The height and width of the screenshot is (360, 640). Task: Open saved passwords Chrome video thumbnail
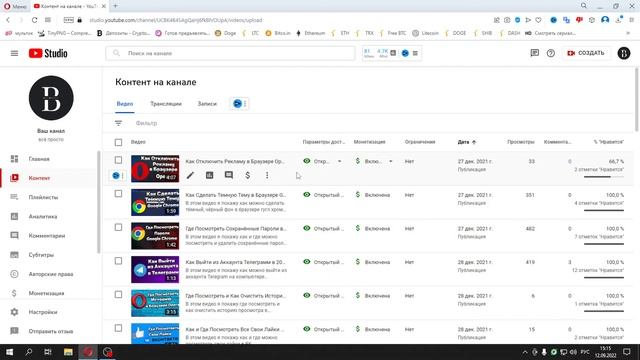[155, 236]
